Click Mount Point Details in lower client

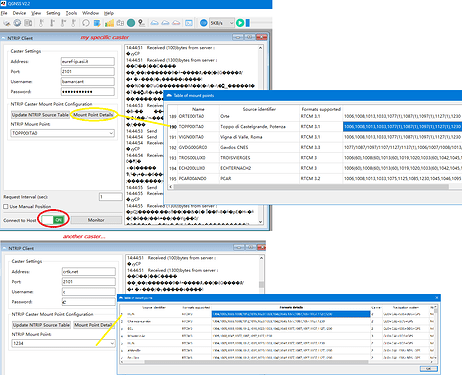[93, 325]
